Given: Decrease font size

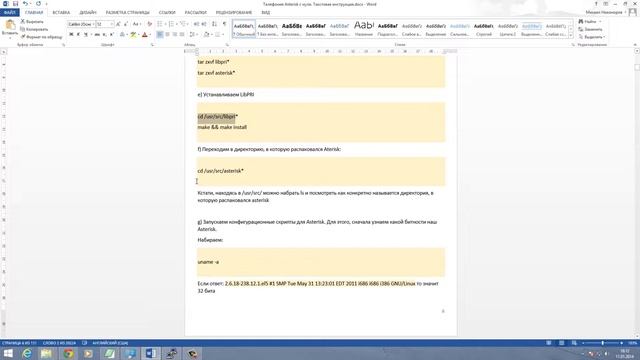Looking at the screenshot, I should (126, 24).
